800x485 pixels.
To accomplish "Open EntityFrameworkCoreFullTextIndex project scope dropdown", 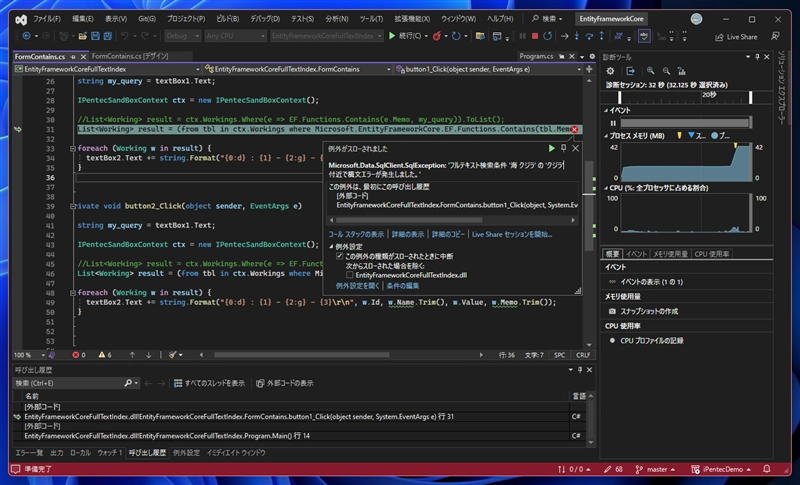I will pyautogui.click(x=108, y=69).
